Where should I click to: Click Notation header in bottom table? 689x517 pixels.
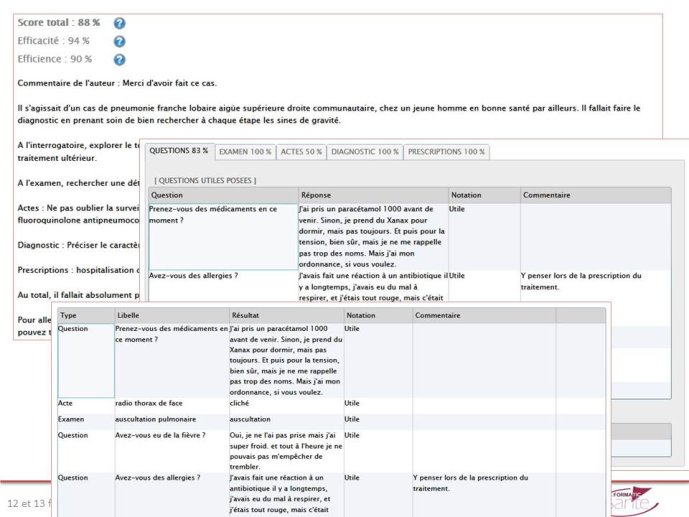(x=378, y=315)
